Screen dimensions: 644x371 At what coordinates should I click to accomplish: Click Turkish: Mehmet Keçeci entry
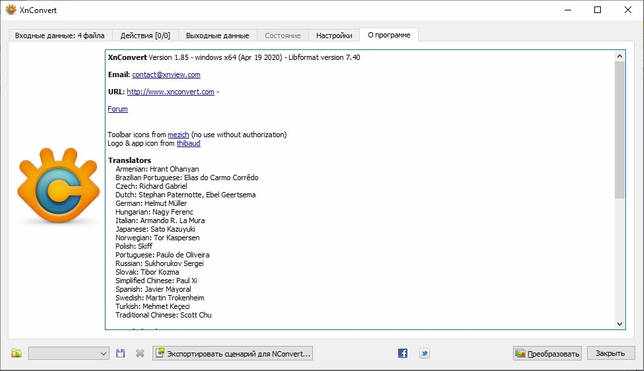153,306
